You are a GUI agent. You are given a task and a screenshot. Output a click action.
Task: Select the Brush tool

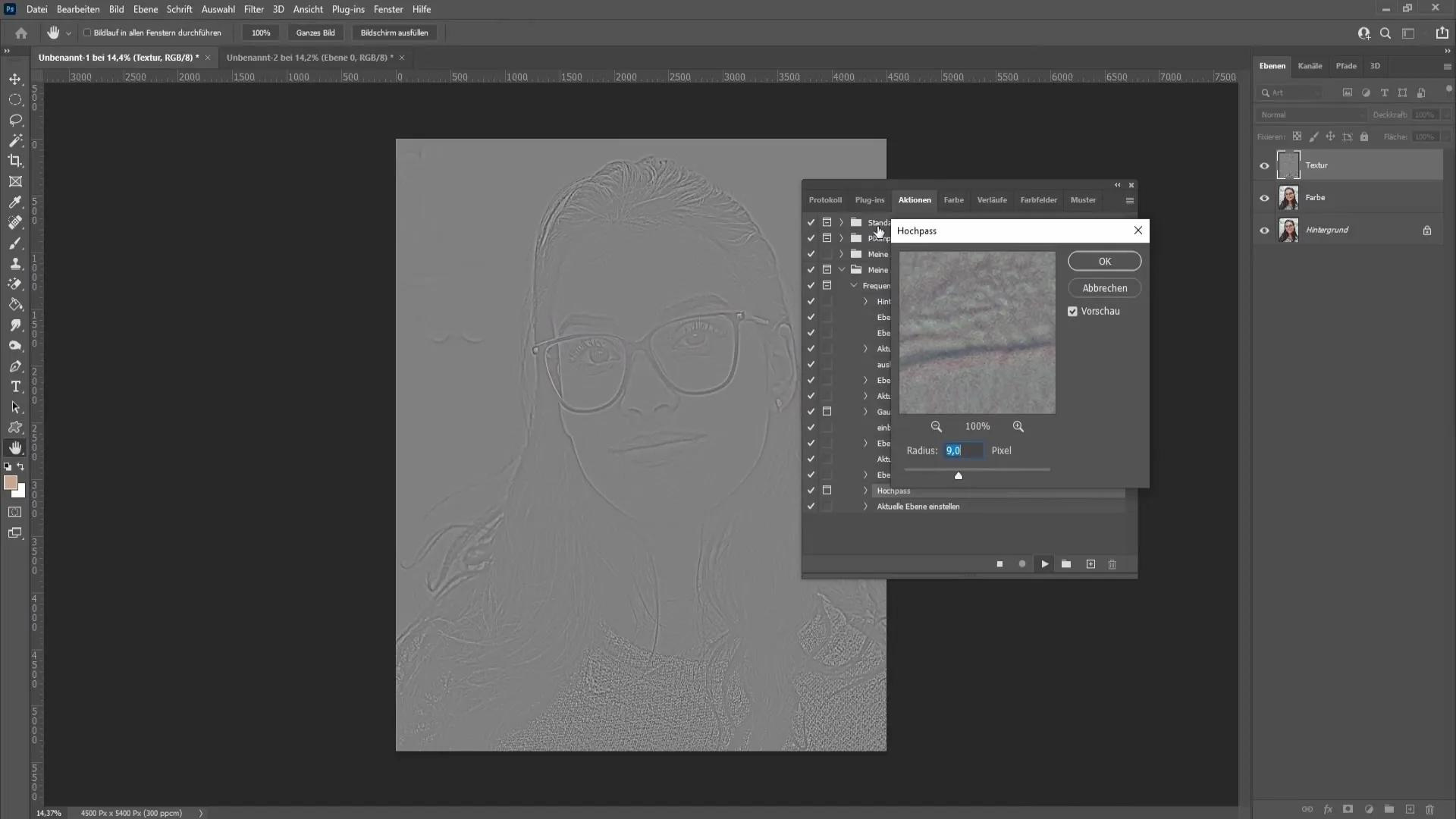point(15,242)
